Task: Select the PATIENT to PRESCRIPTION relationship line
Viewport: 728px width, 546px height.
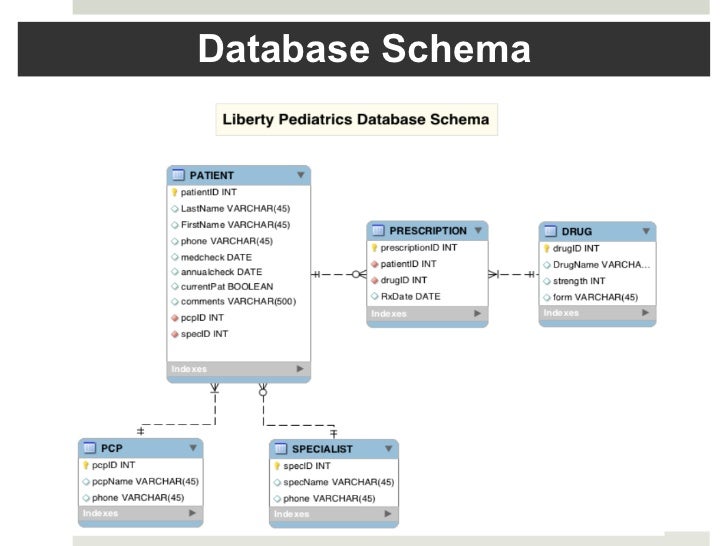Action: 338,274
